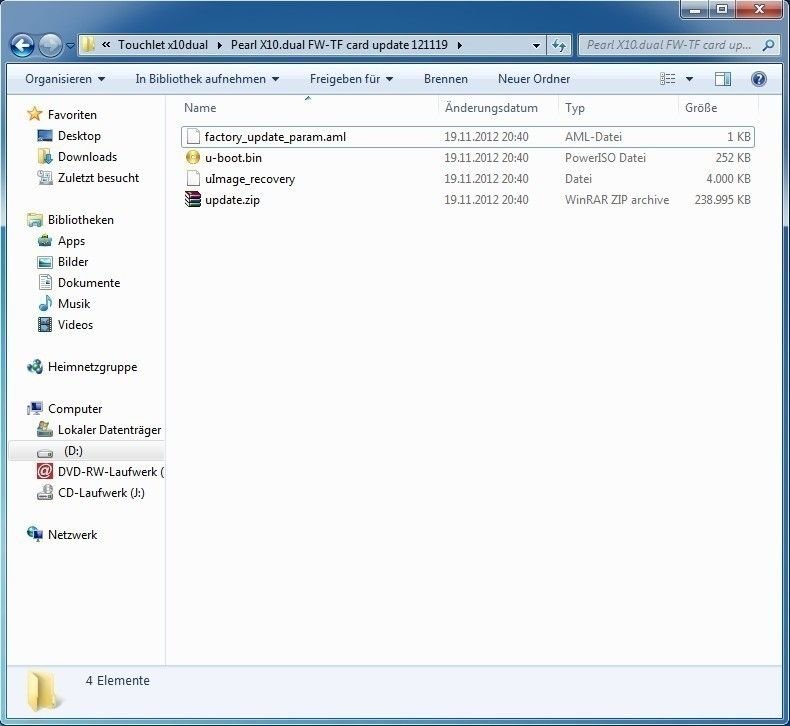790x726 pixels.
Task: Open the Organisieren menu
Action: point(65,79)
